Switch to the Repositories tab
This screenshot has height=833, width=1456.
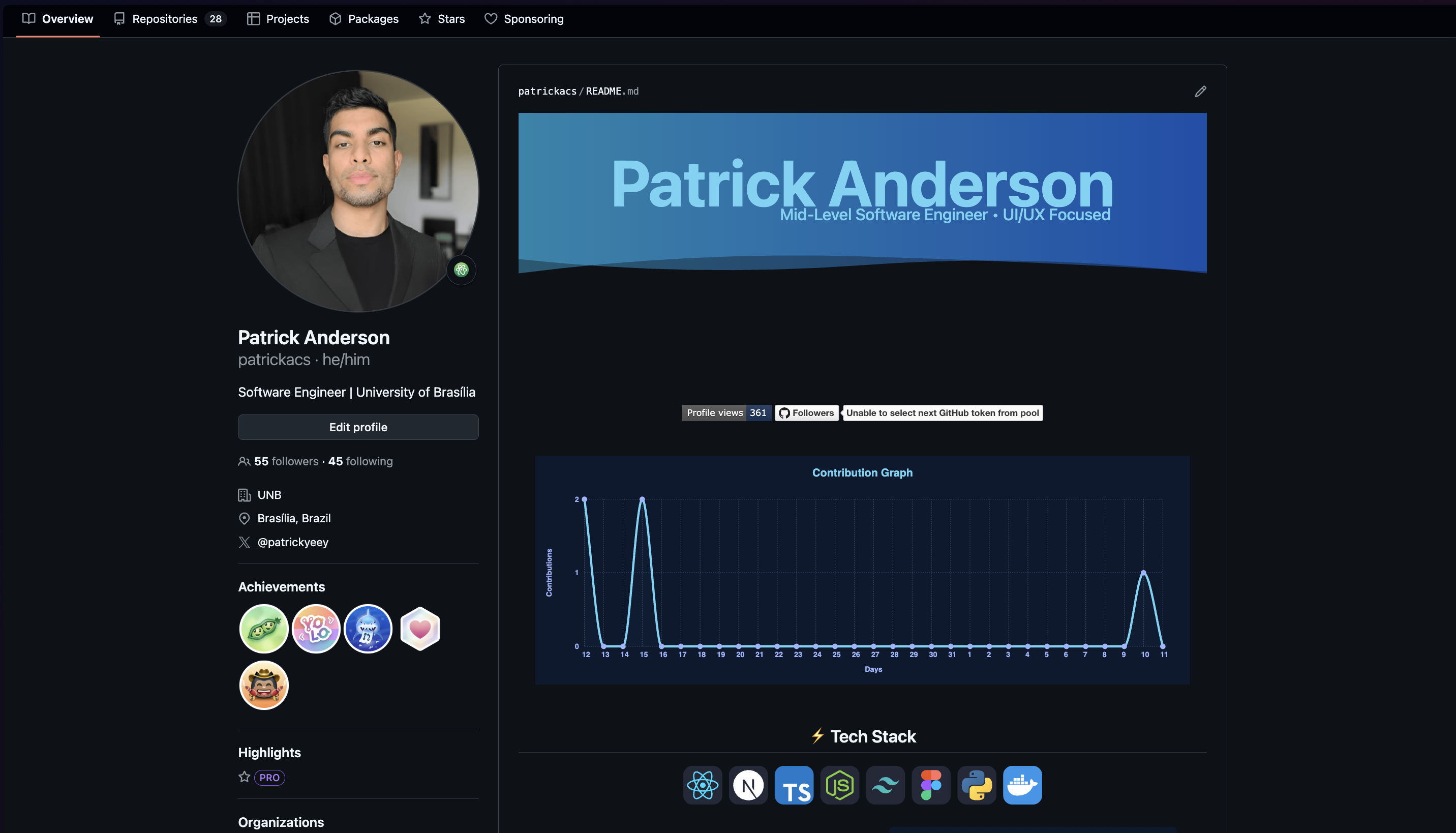pos(164,18)
